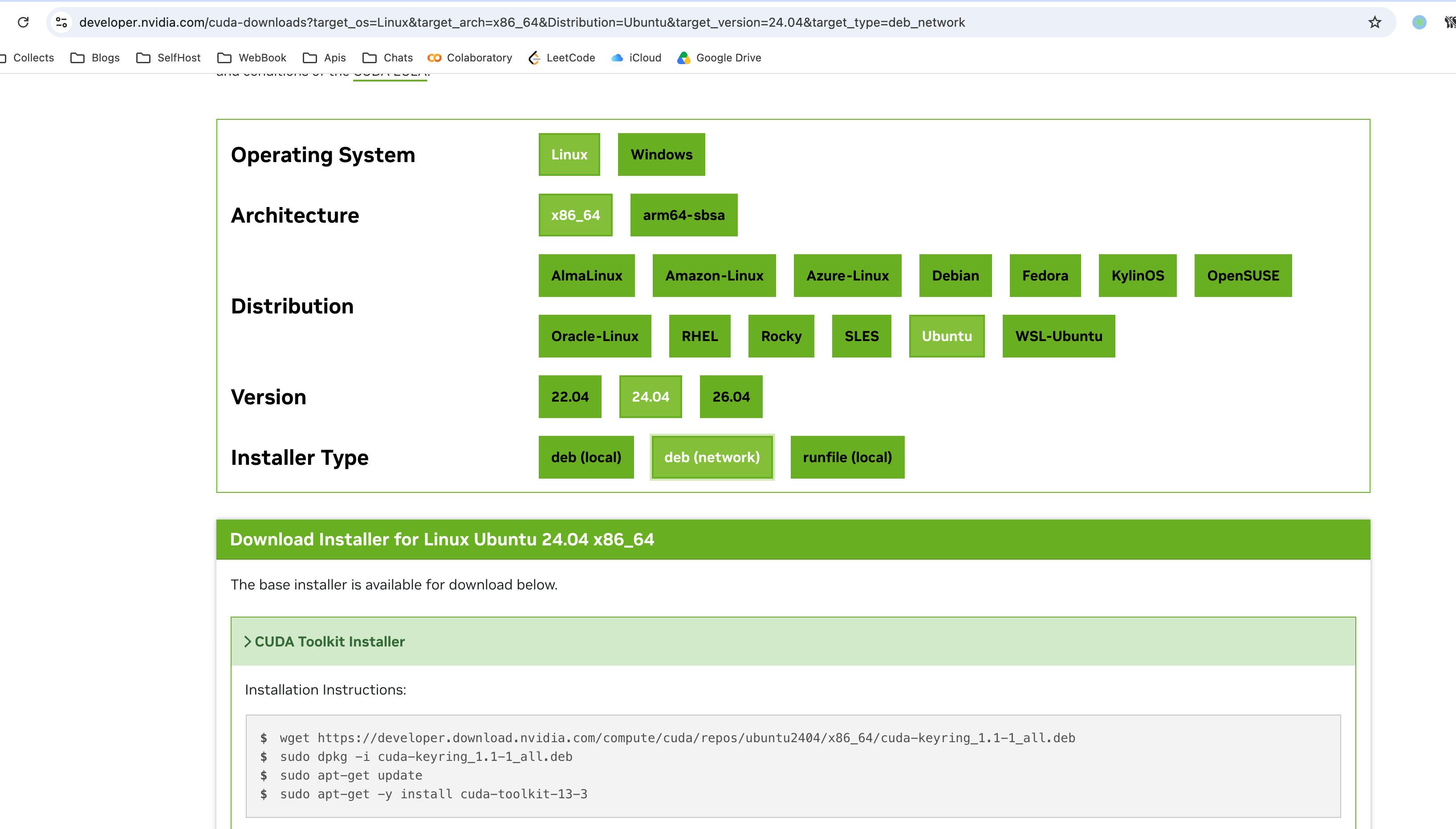This screenshot has height=829, width=1456.
Task: Open the iCloud bookmark
Action: (636, 57)
